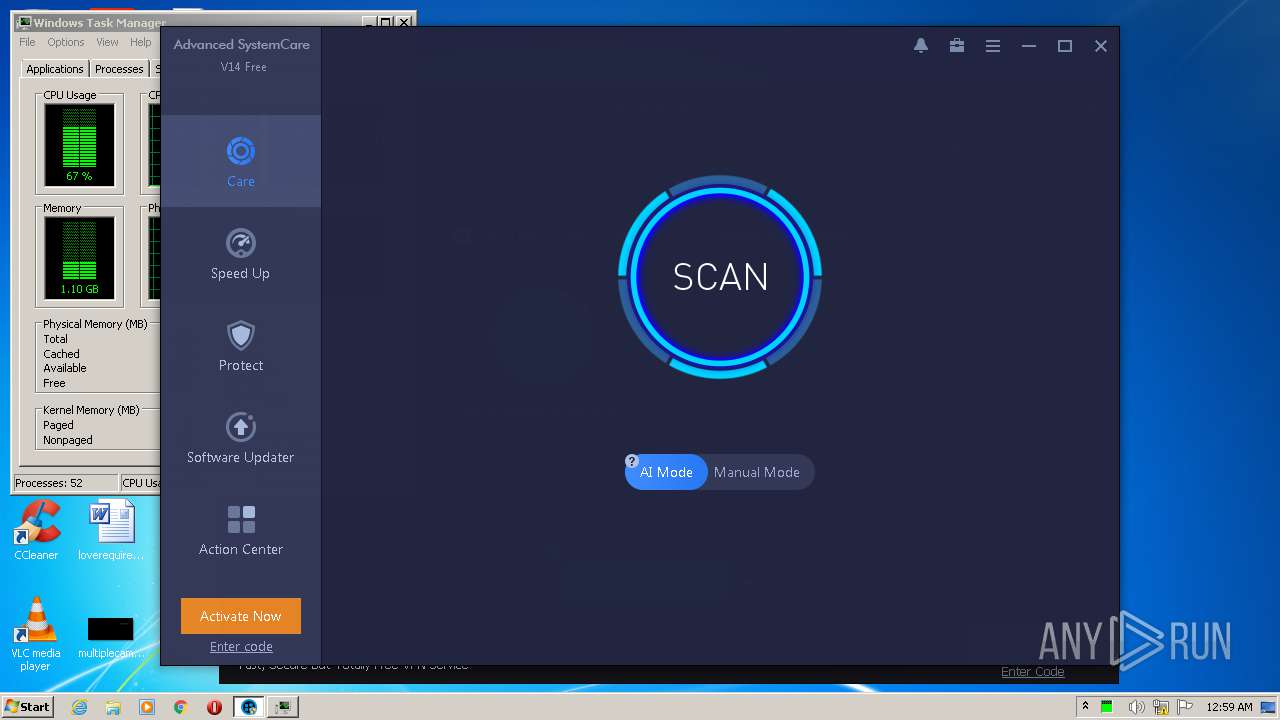Click the Memory 1.10 GB meter

click(79, 258)
